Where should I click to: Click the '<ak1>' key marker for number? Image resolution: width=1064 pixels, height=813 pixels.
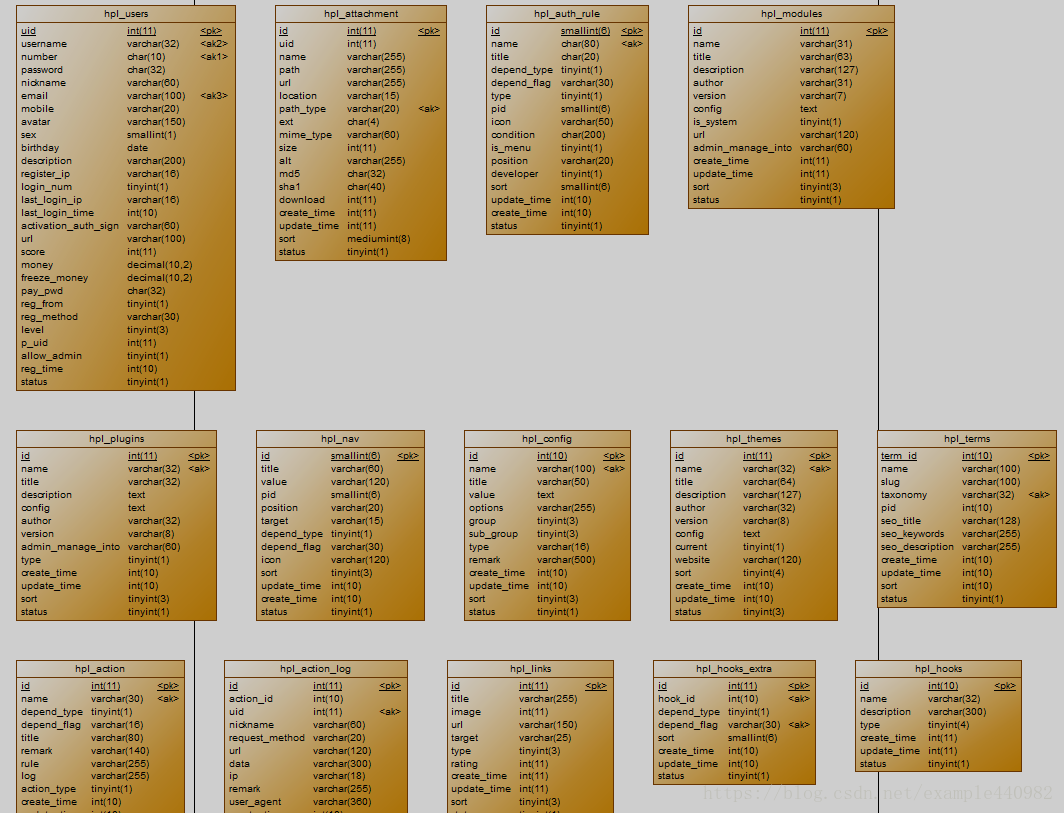214,57
